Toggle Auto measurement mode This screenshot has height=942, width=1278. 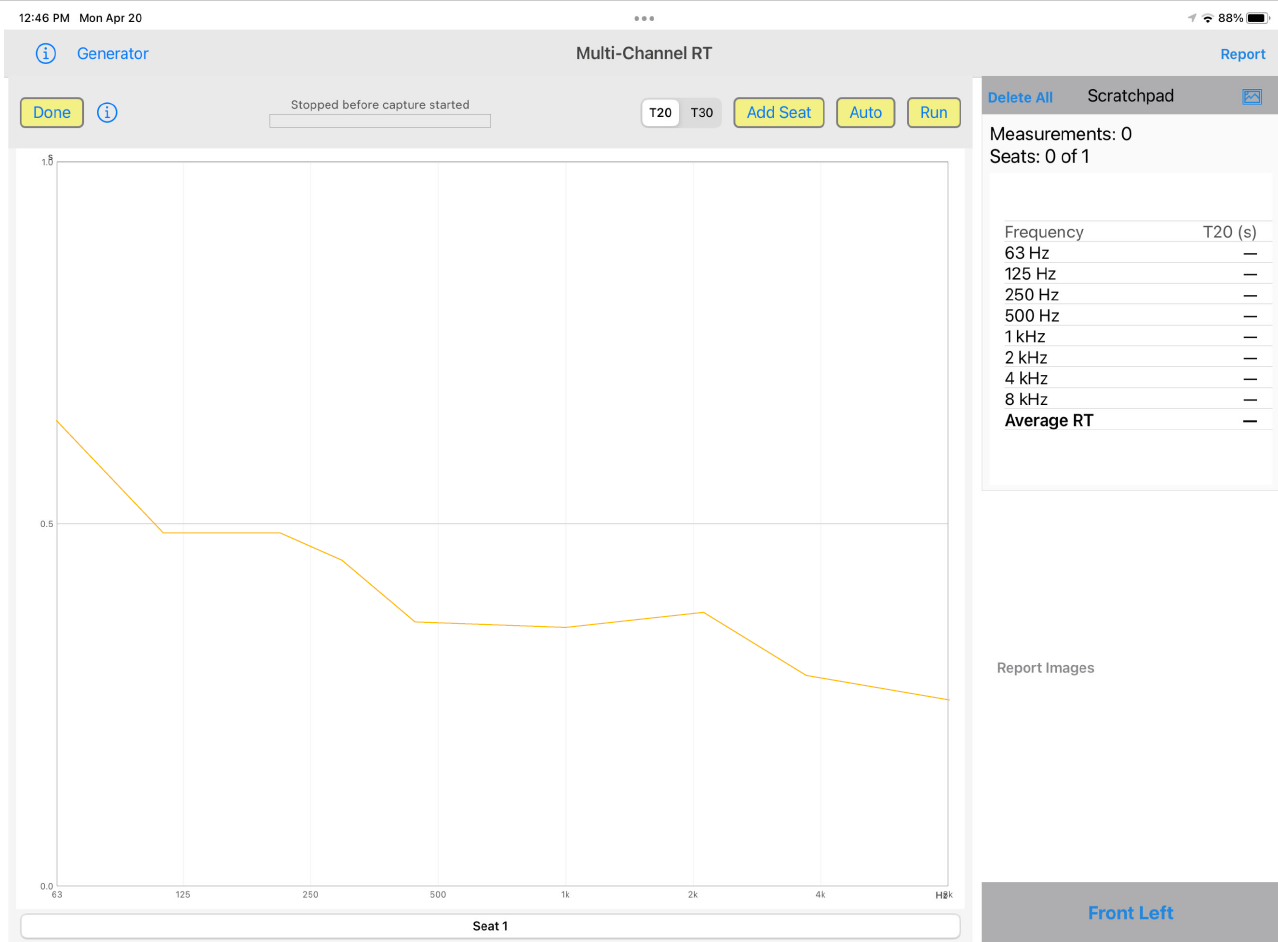[865, 113]
